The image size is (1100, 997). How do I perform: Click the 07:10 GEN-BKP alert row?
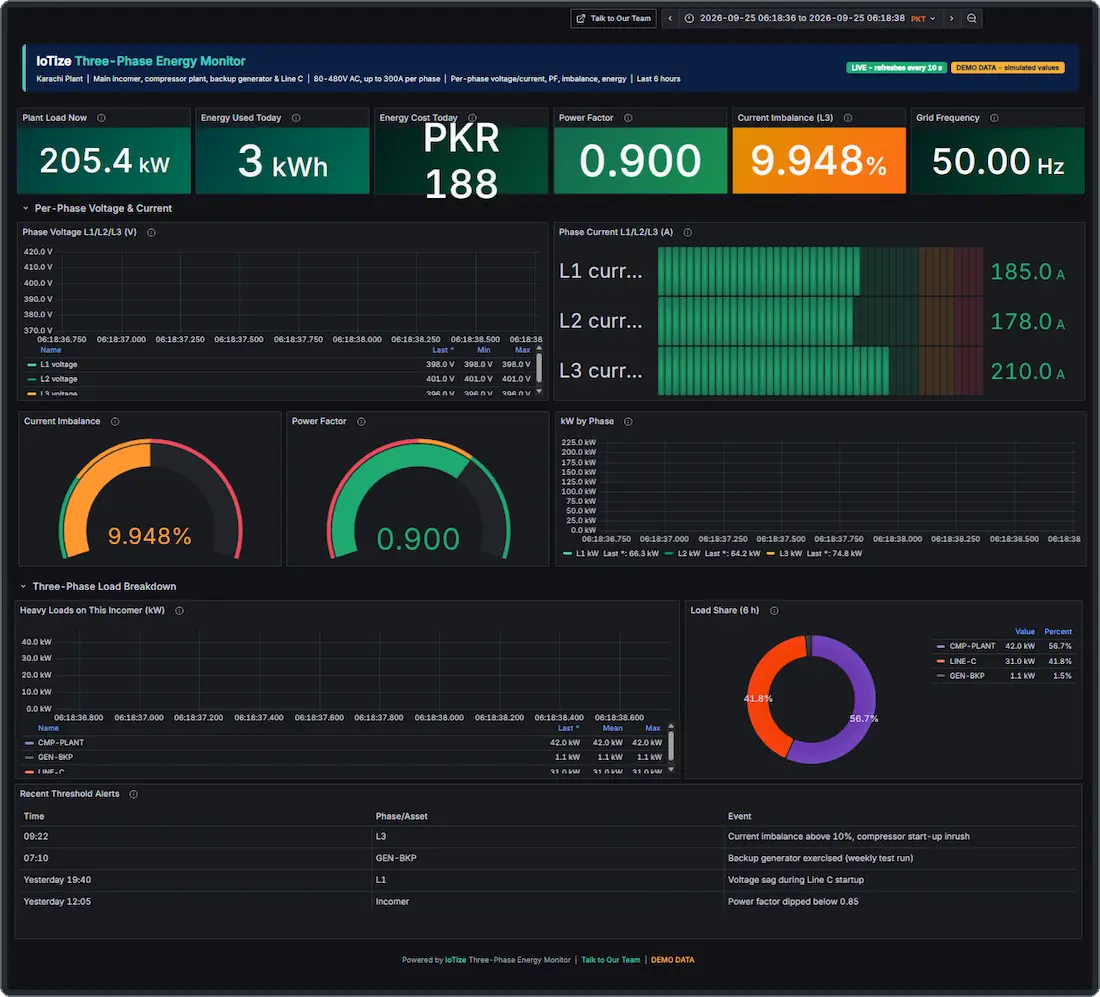pos(549,858)
